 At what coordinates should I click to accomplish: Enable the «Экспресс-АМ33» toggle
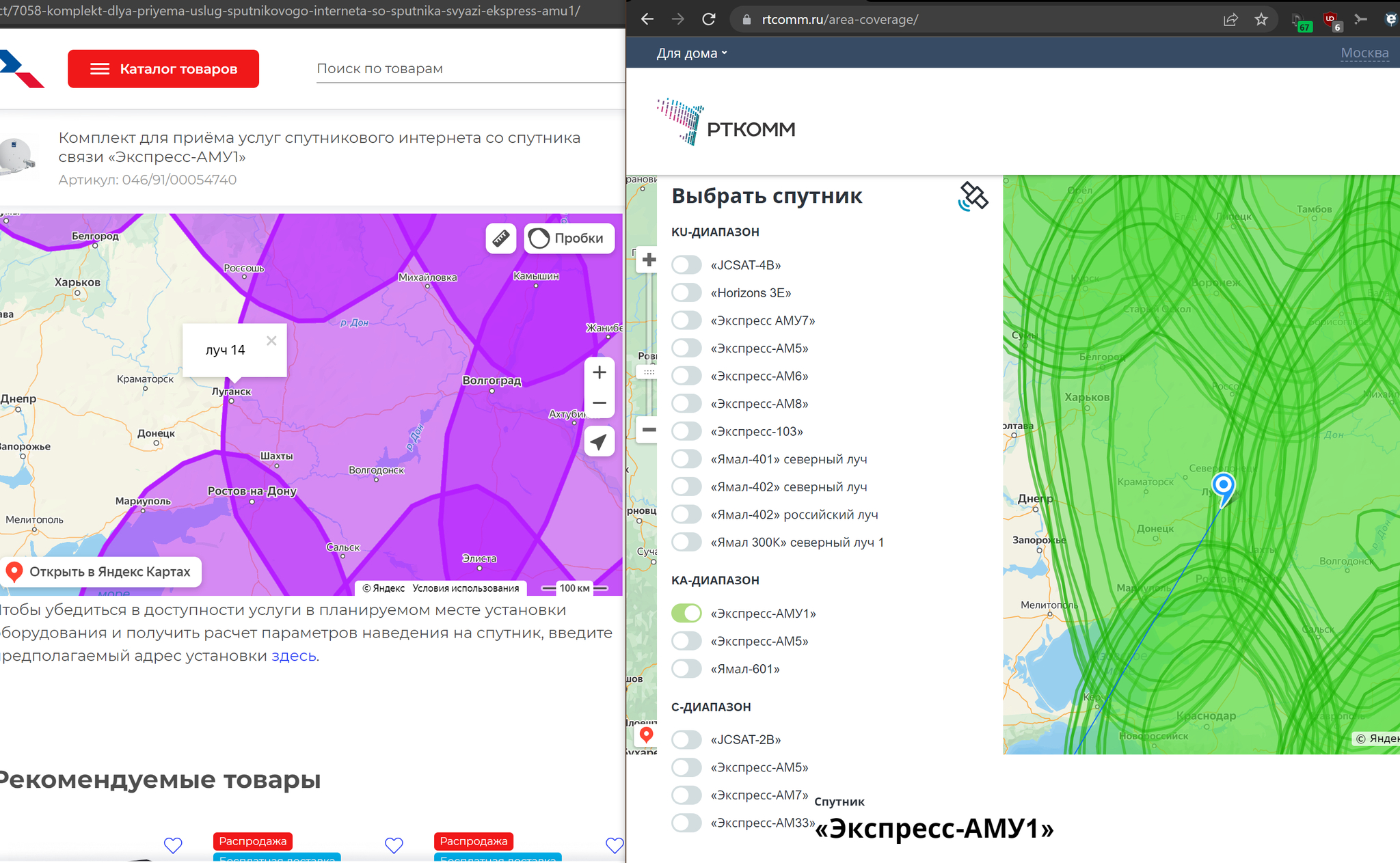click(686, 823)
